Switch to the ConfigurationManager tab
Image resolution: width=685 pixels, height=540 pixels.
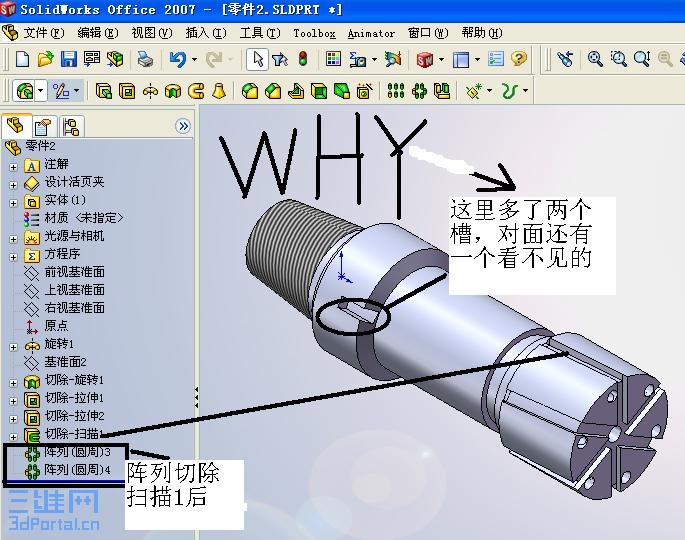[x=70, y=127]
